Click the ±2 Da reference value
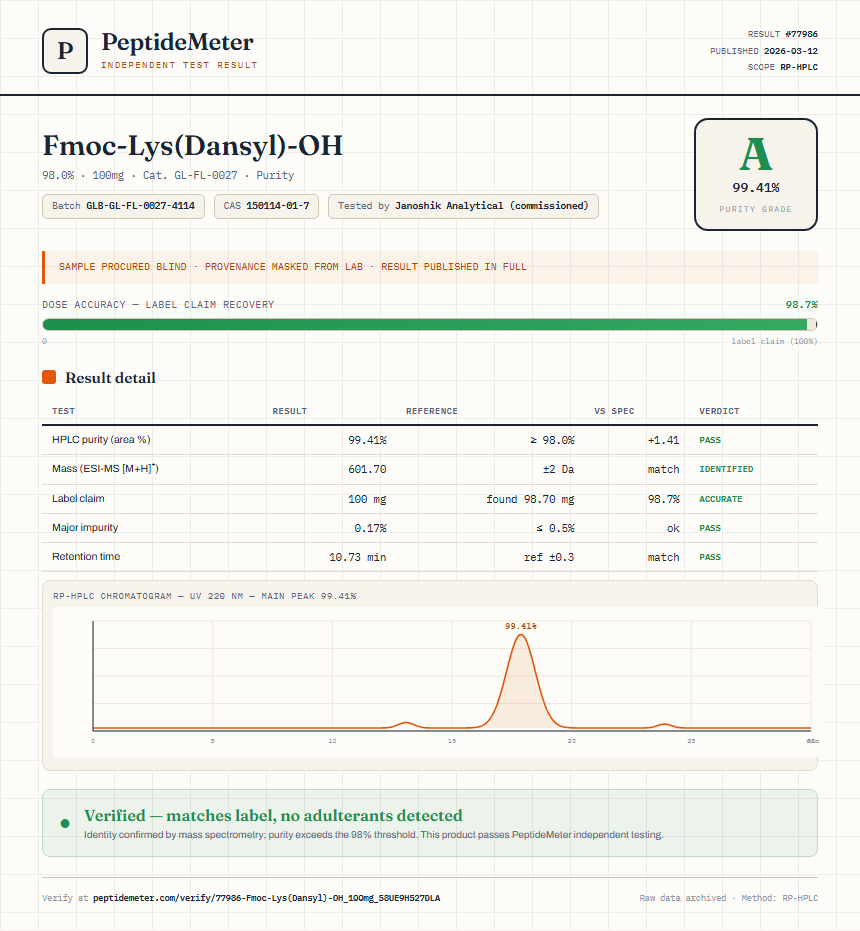860x931 pixels. point(558,469)
